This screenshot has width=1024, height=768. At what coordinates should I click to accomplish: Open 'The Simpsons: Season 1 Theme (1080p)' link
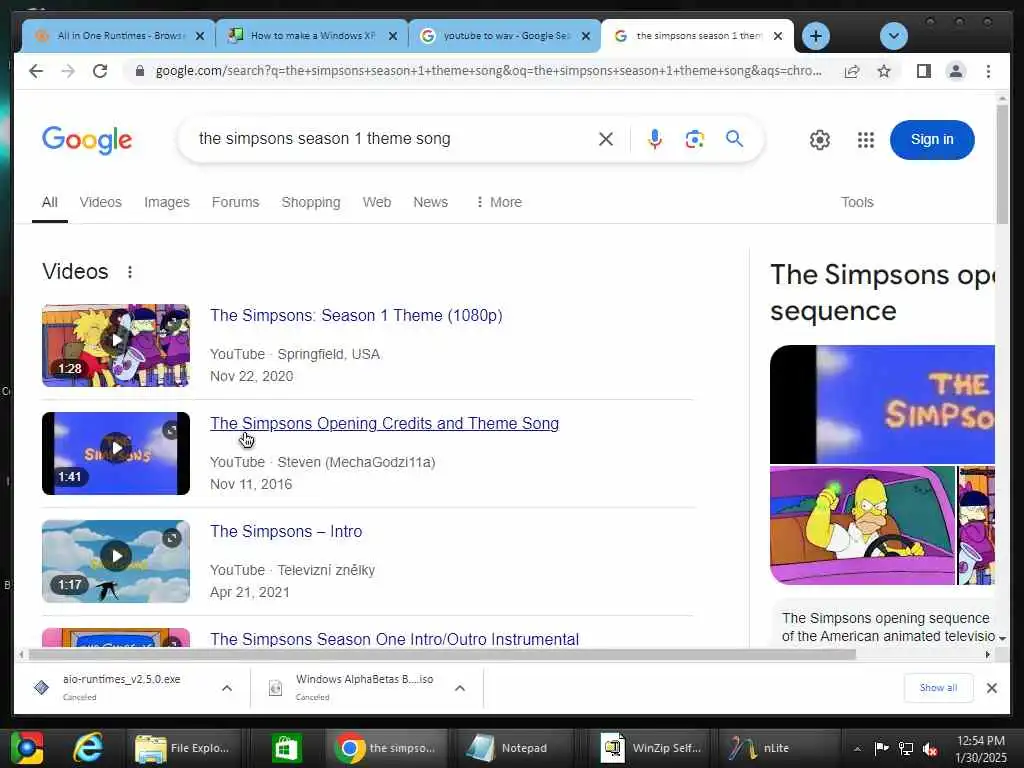click(x=356, y=315)
